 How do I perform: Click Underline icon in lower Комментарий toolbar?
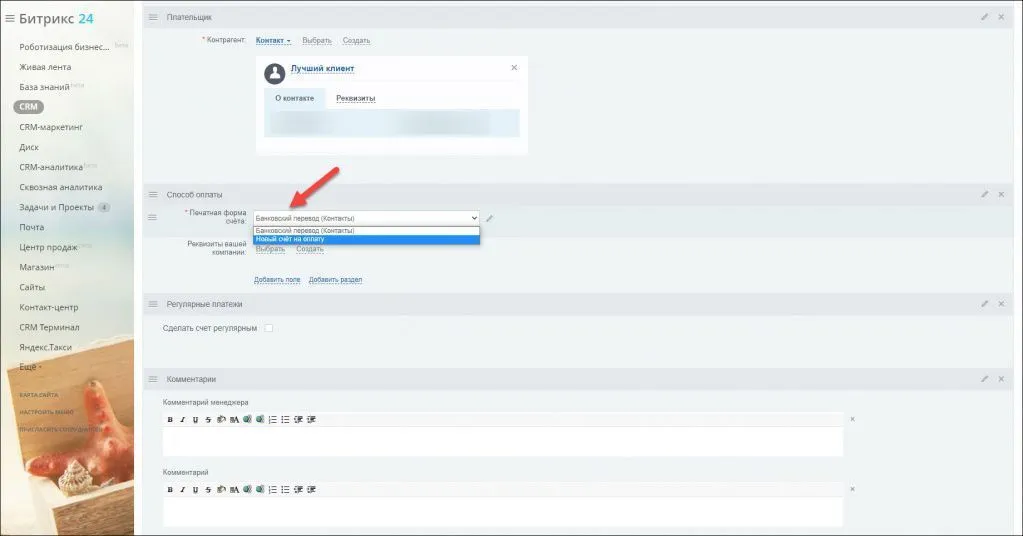pos(194,489)
